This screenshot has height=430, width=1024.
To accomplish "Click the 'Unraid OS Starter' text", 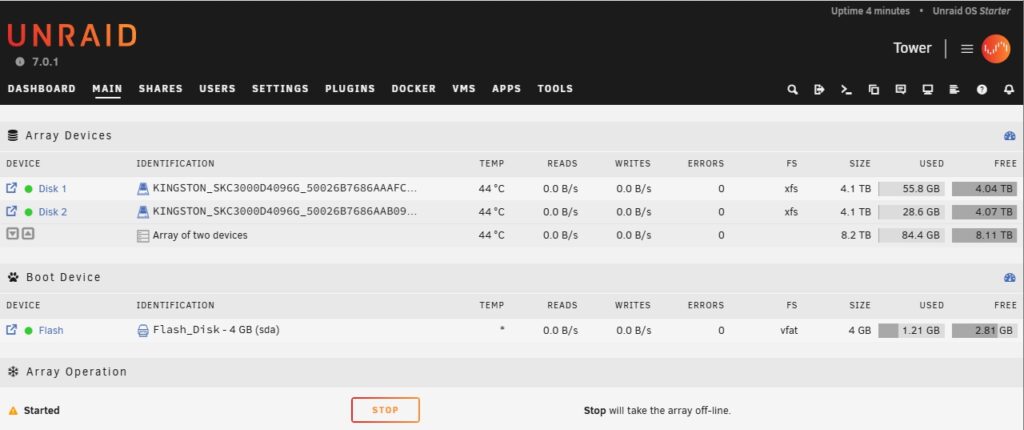I will point(971,11).
